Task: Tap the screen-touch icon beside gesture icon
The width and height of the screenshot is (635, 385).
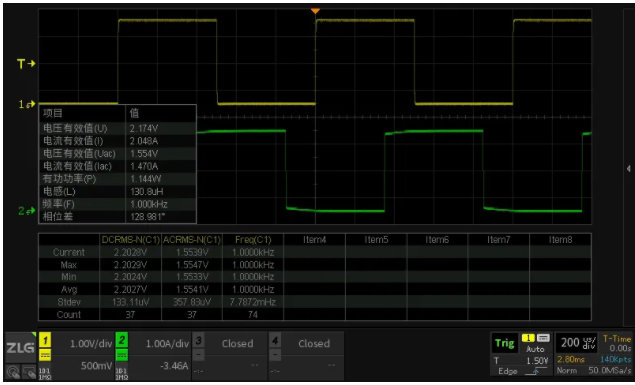Action: [29, 371]
